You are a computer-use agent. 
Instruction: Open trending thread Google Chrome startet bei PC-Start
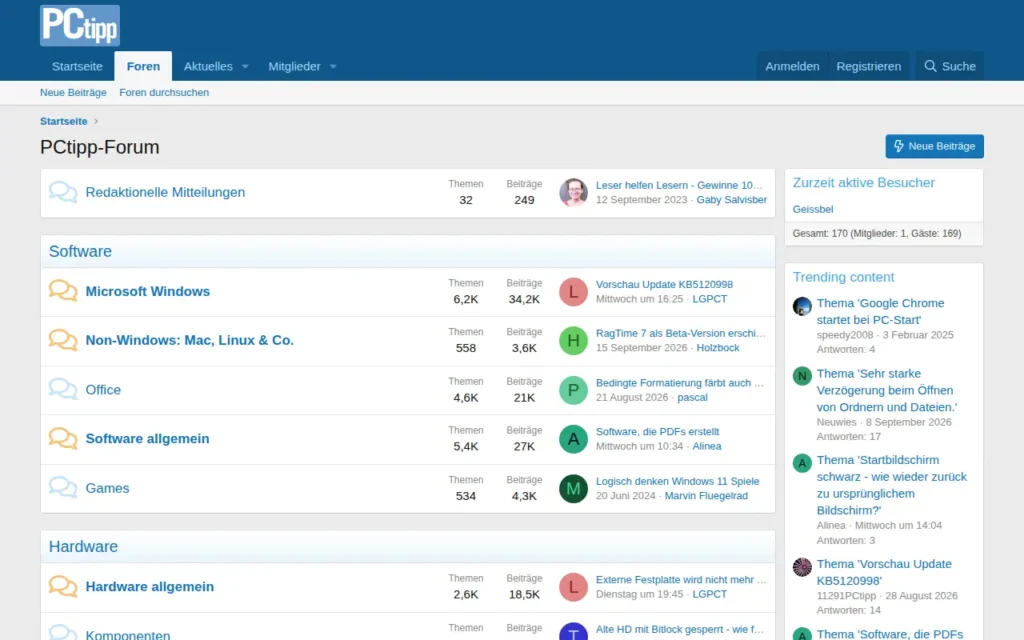[880, 312]
